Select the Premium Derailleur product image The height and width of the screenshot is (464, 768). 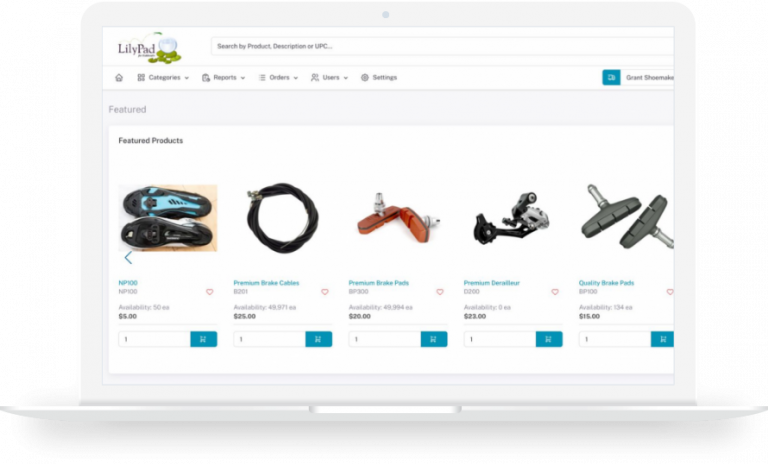[512, 219]
